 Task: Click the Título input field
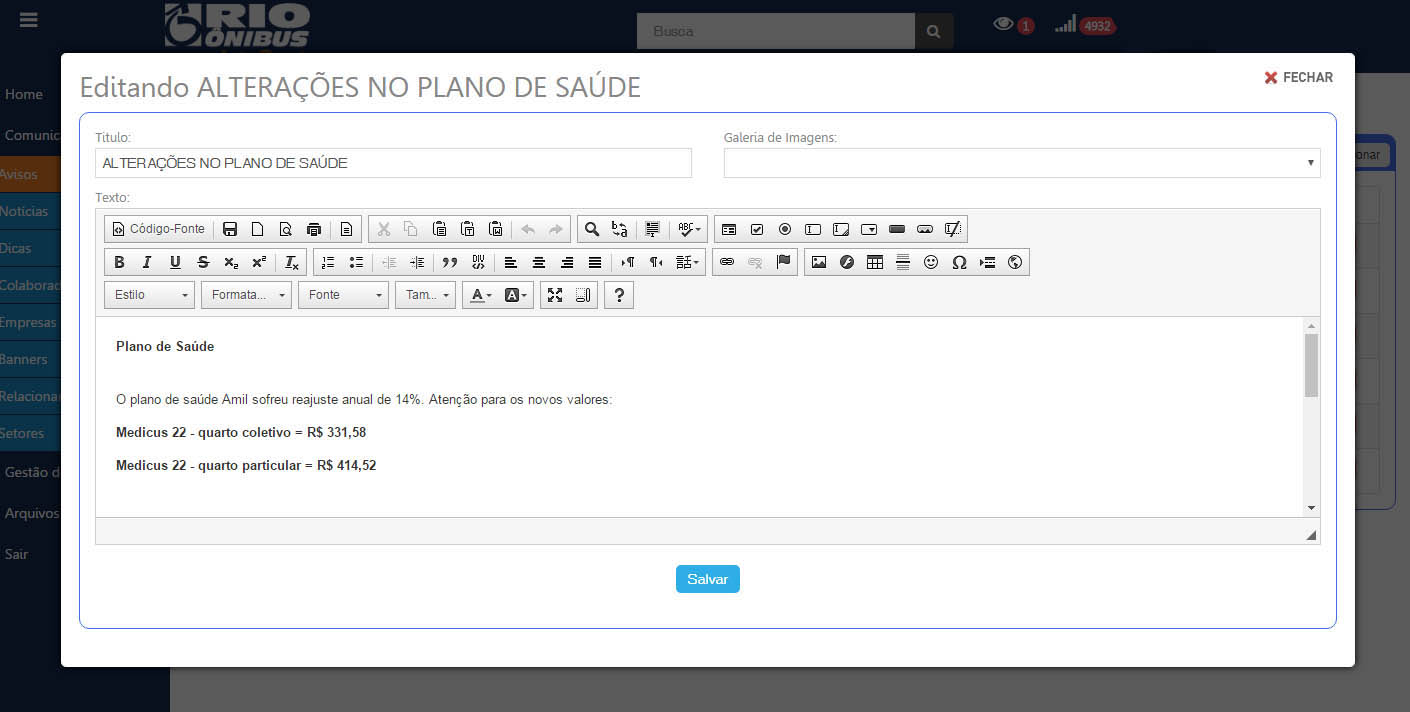click(x=393, y=163)
